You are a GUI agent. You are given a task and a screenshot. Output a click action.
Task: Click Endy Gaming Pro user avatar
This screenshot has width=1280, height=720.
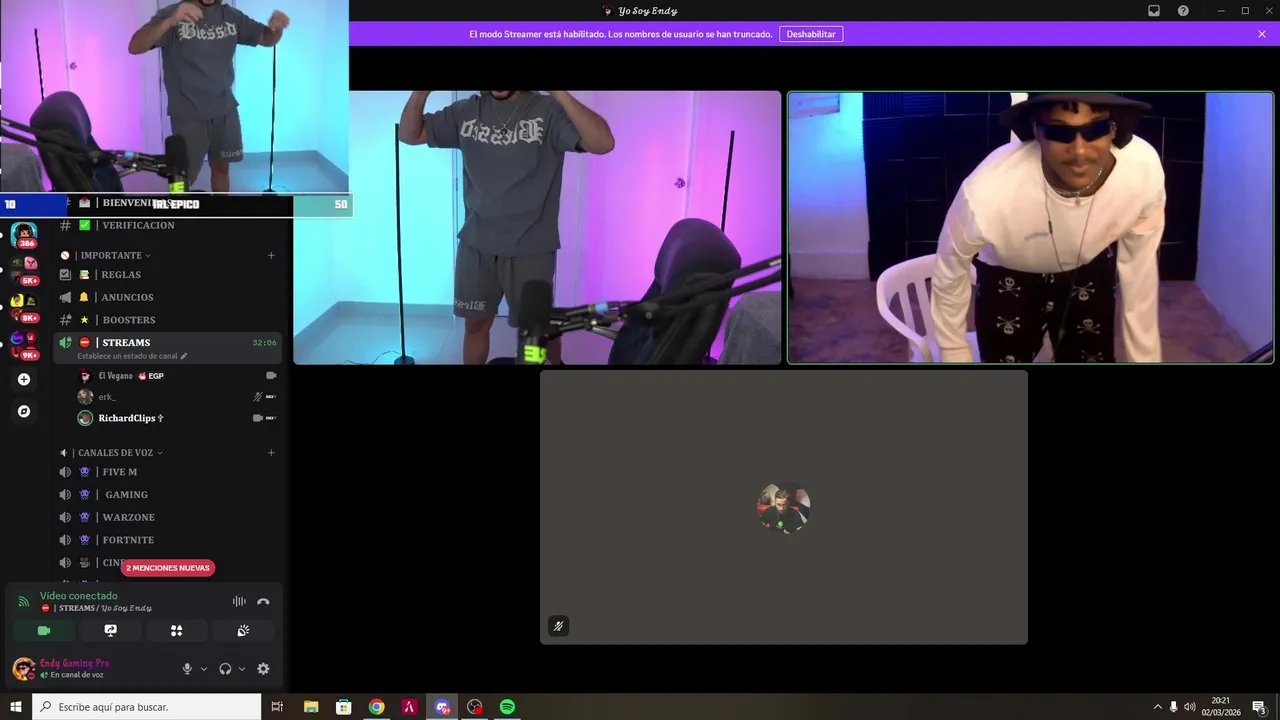pyautogui.click(x=23, y=668)
